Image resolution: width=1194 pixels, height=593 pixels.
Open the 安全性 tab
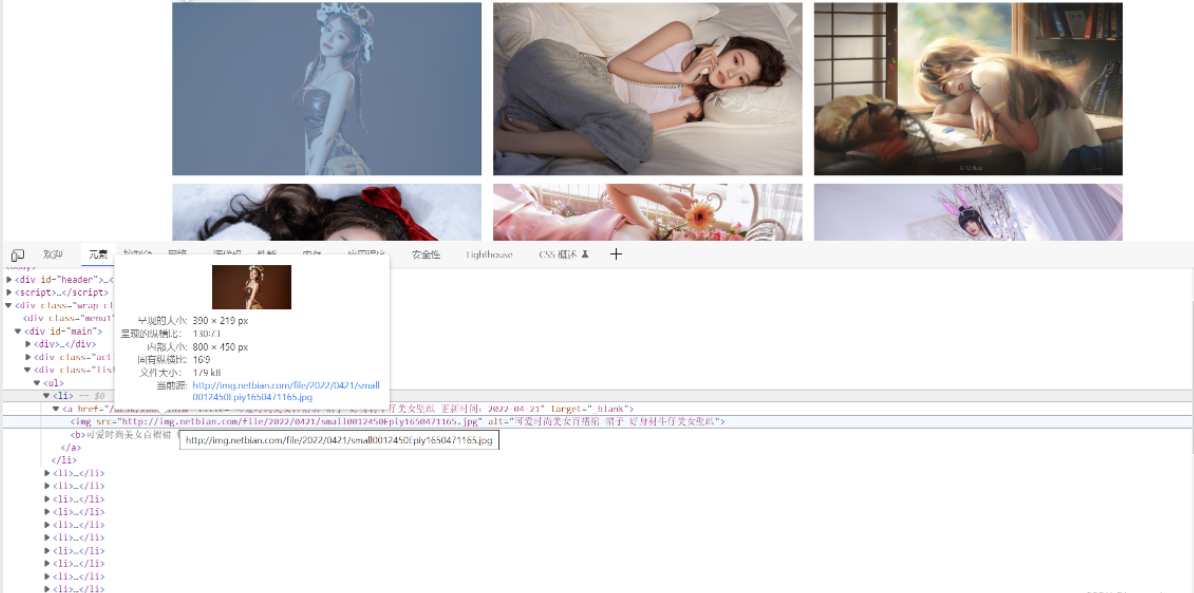coord(426,254)
